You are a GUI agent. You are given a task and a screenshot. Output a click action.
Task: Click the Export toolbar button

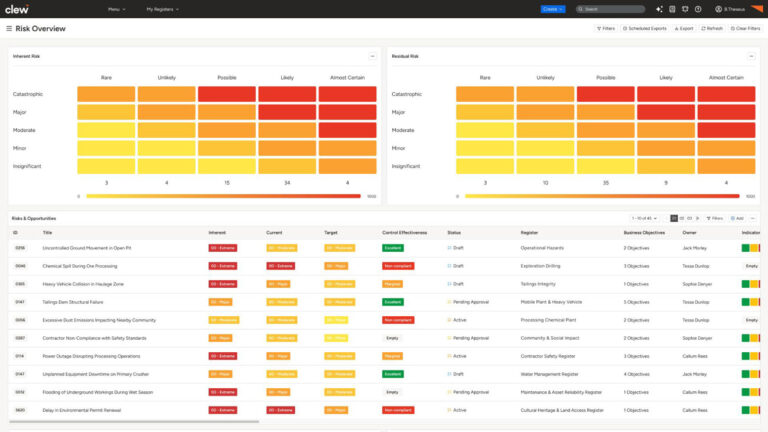(684, 28)
